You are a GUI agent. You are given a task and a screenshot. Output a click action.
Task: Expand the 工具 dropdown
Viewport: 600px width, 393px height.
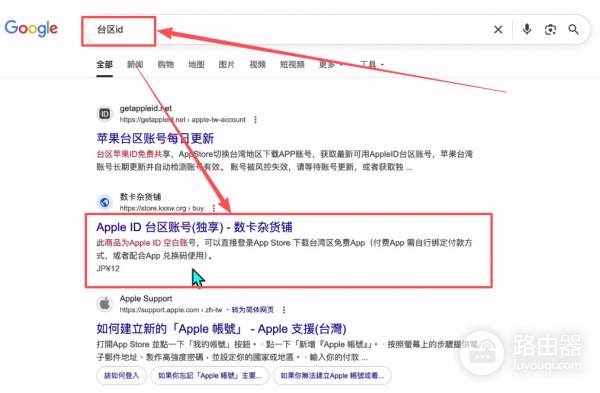372,64
